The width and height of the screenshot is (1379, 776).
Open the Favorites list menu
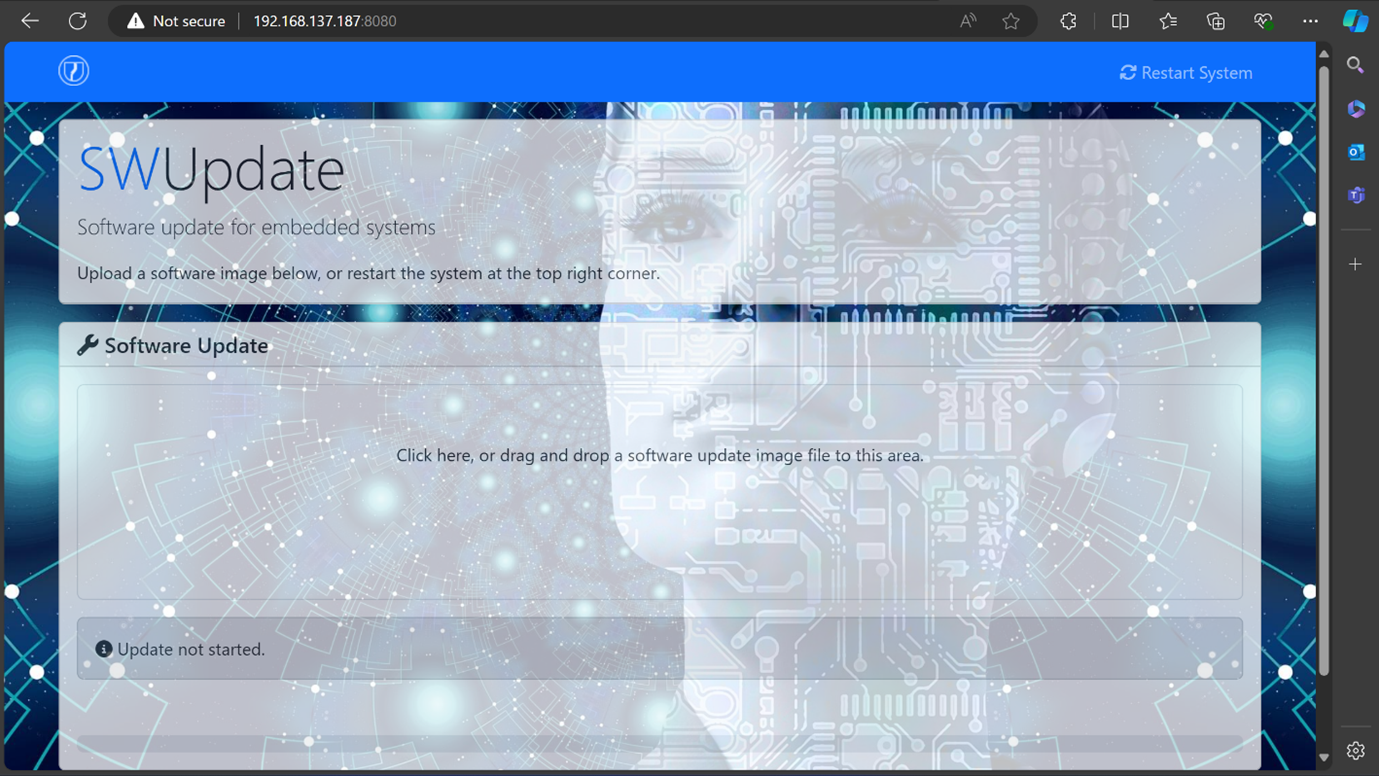[x=1167, y=20]
